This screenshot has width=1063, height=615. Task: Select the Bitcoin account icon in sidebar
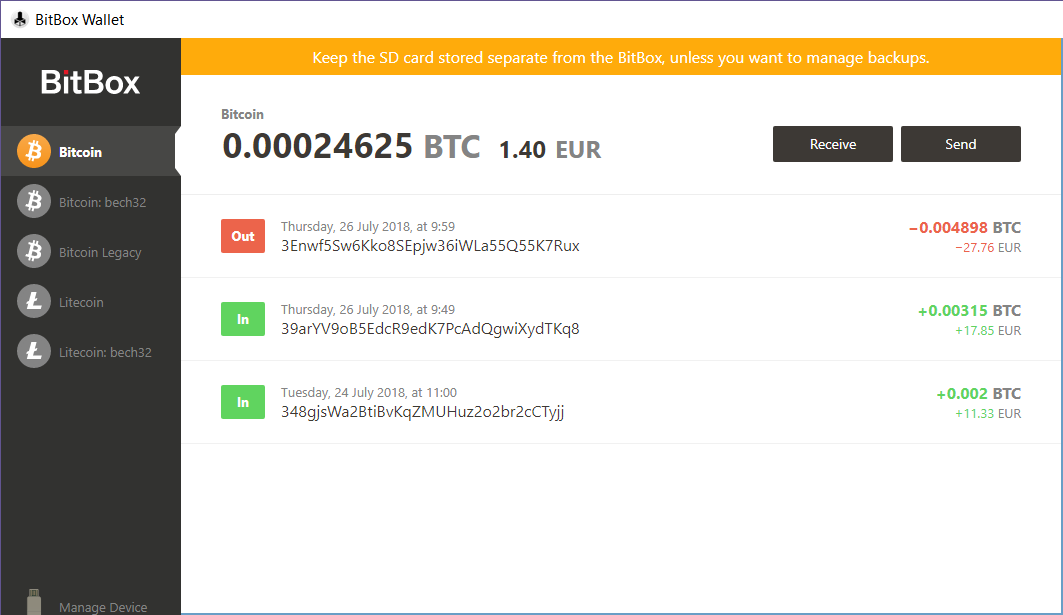click(x=33, y=150)
